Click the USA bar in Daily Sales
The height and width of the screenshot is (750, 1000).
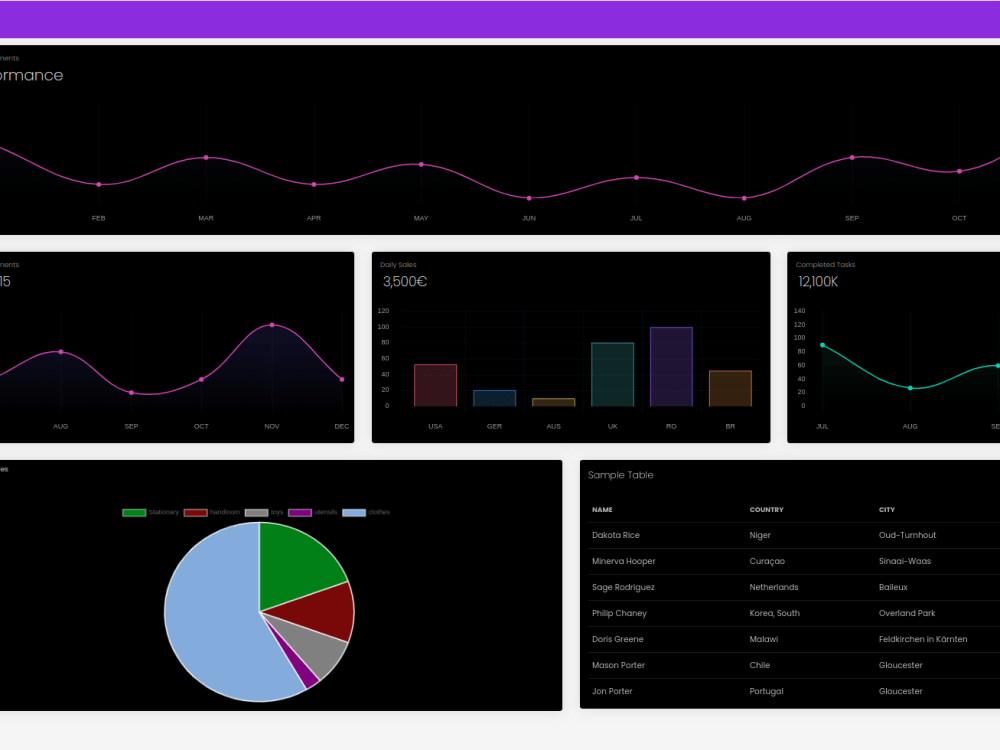[x=435, y=385]
